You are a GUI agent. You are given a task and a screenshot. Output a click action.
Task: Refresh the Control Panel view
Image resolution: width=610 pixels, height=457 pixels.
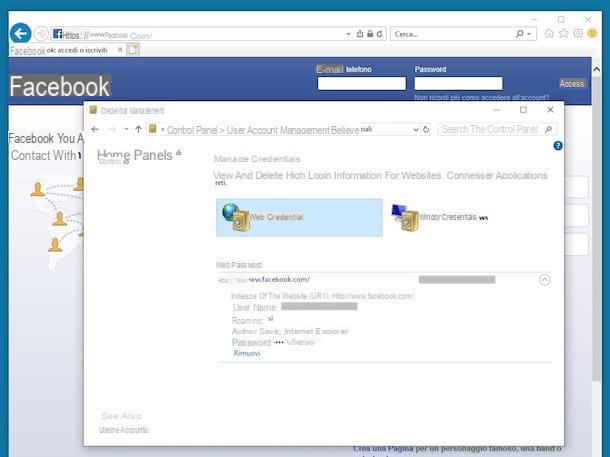tap(426, 130)
